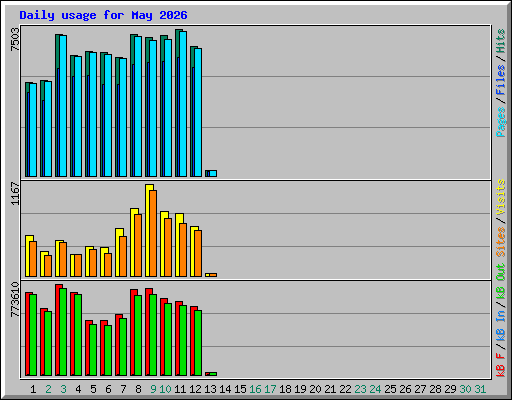This screenshot has width=512, height=400.
Task: Click day label 27
Action: [420, 389]
